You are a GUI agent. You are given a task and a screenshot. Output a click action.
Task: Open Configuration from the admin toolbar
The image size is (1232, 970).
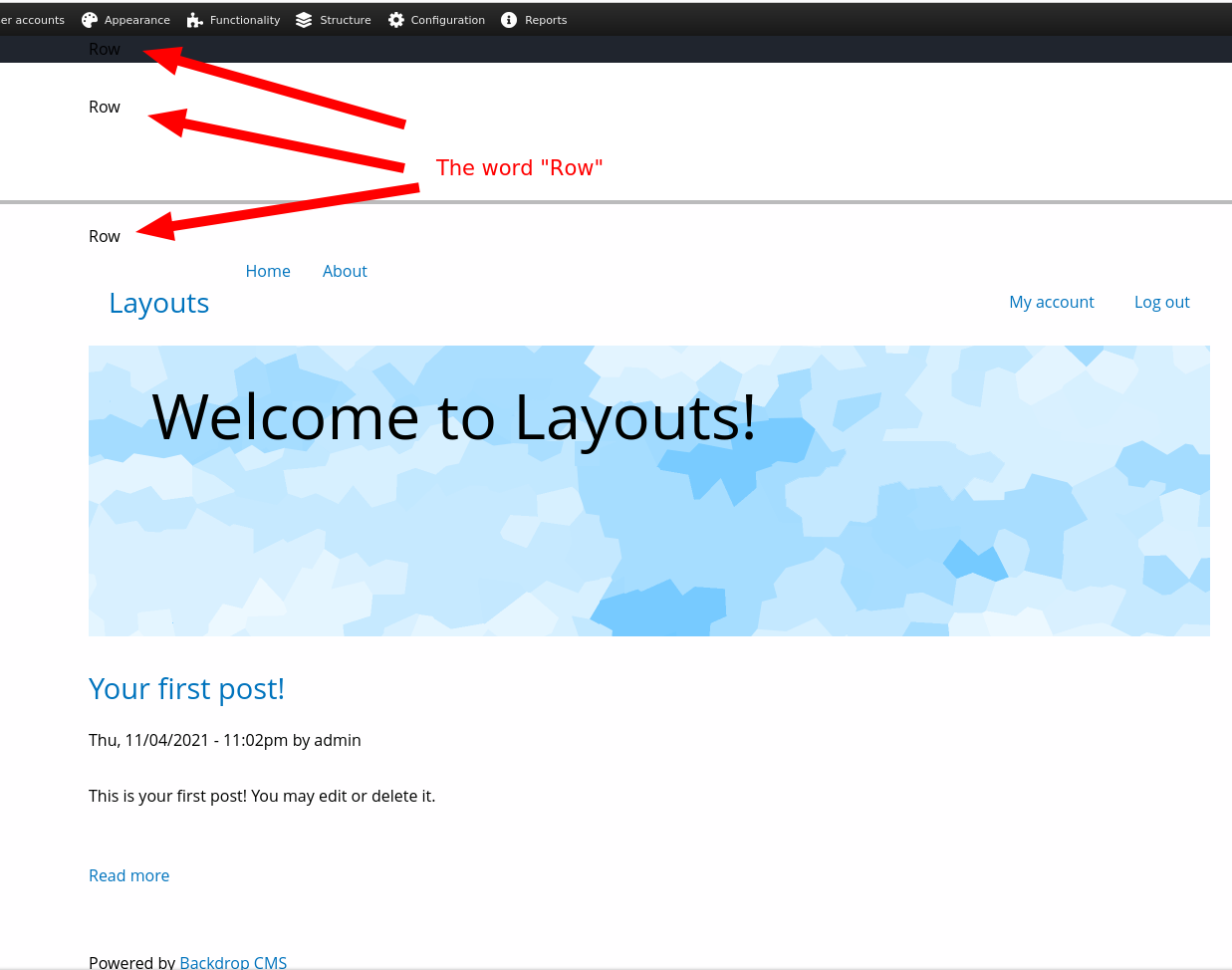tap(447, 19)
